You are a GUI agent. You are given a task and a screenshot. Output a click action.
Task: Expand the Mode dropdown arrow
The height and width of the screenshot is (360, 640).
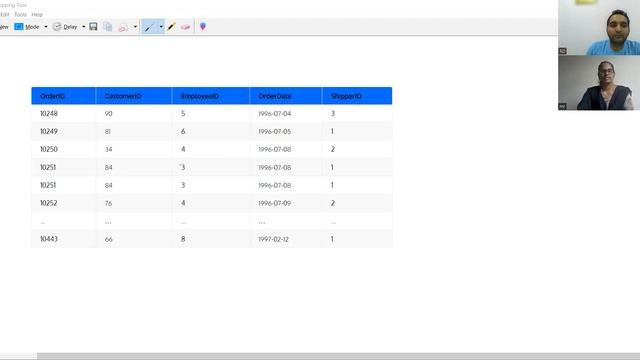(x=46, y=27)
